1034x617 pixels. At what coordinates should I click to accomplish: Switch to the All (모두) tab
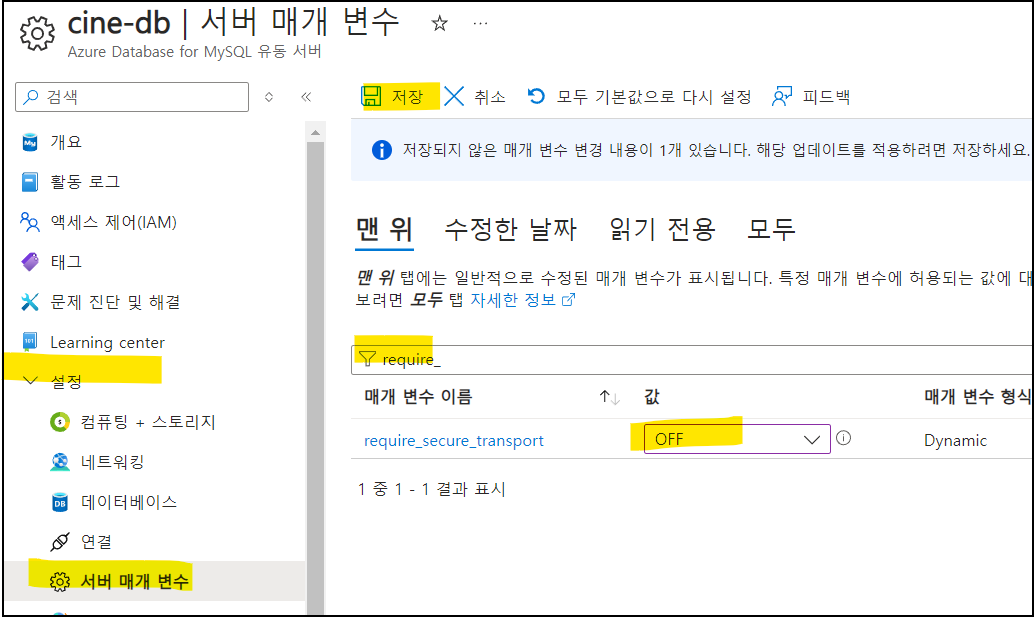pyautogui.click(x=771, y=229)
